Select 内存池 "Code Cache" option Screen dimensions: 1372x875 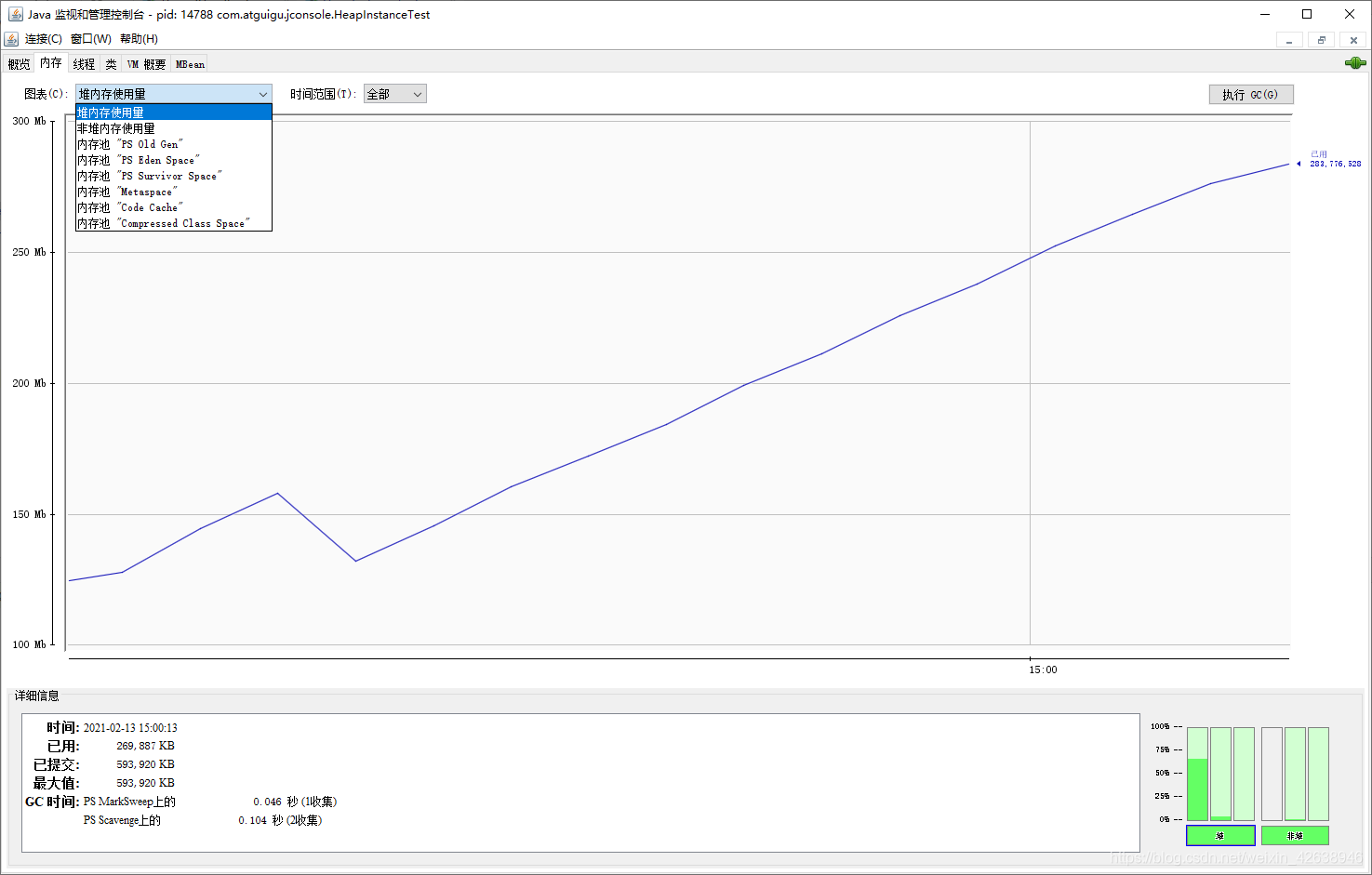[x=173, y=207]
